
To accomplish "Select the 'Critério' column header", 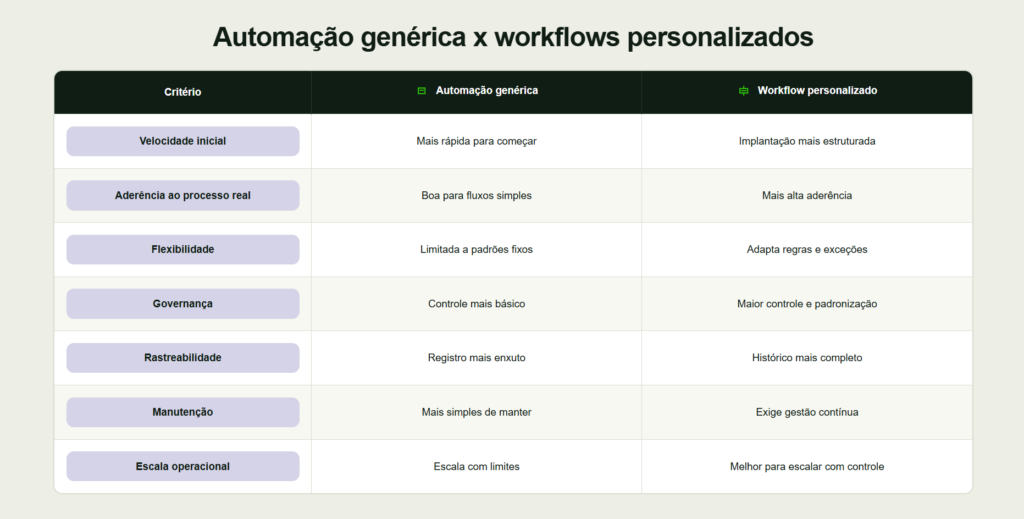I will click(183, 92).
